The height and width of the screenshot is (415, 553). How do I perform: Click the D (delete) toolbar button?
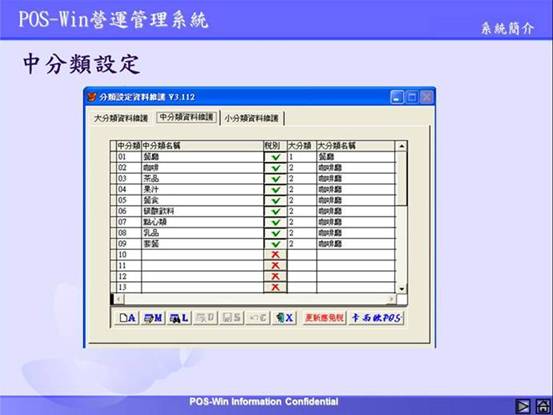click(205, 318)
